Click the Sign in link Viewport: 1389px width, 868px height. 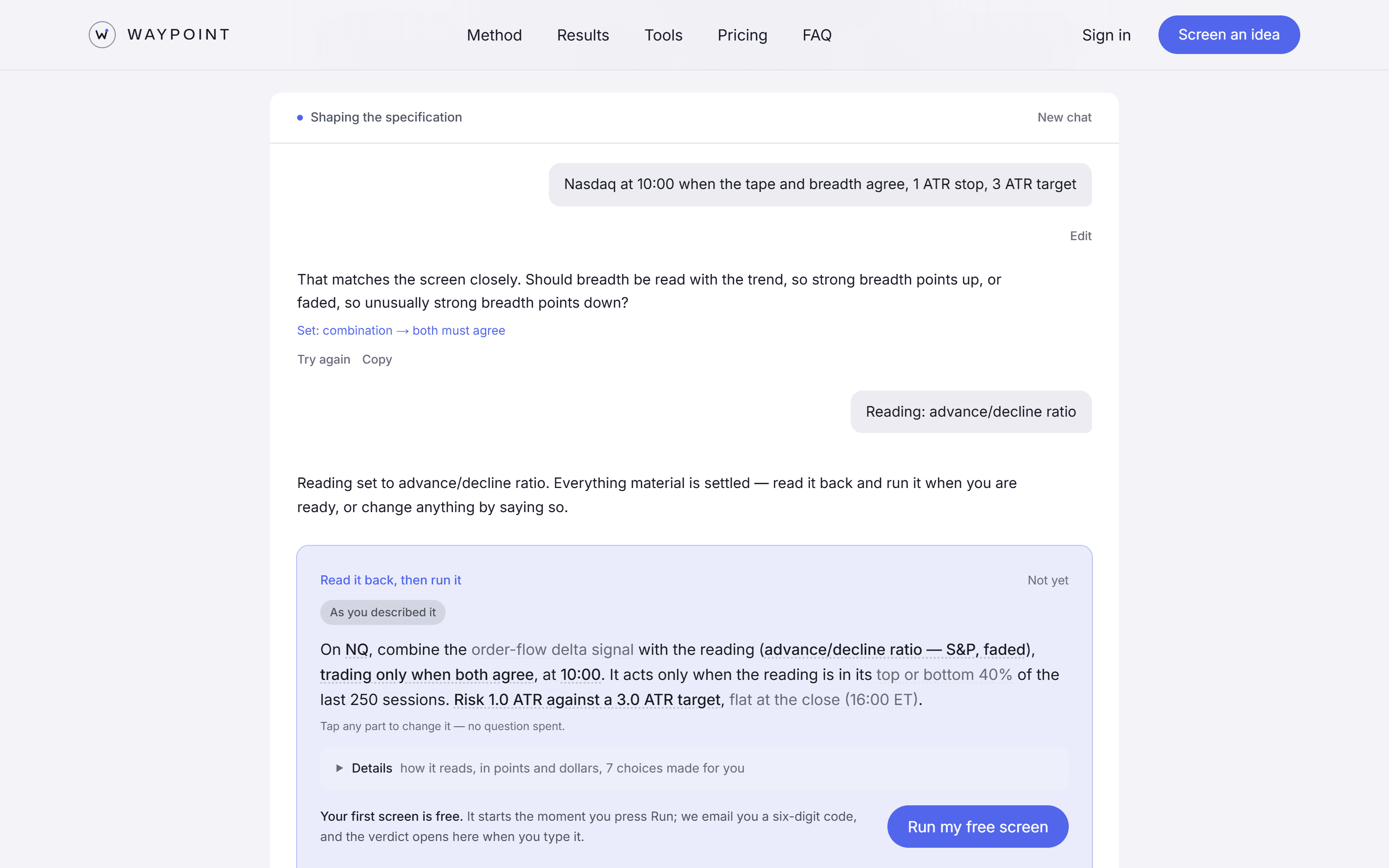point(1106,35)
